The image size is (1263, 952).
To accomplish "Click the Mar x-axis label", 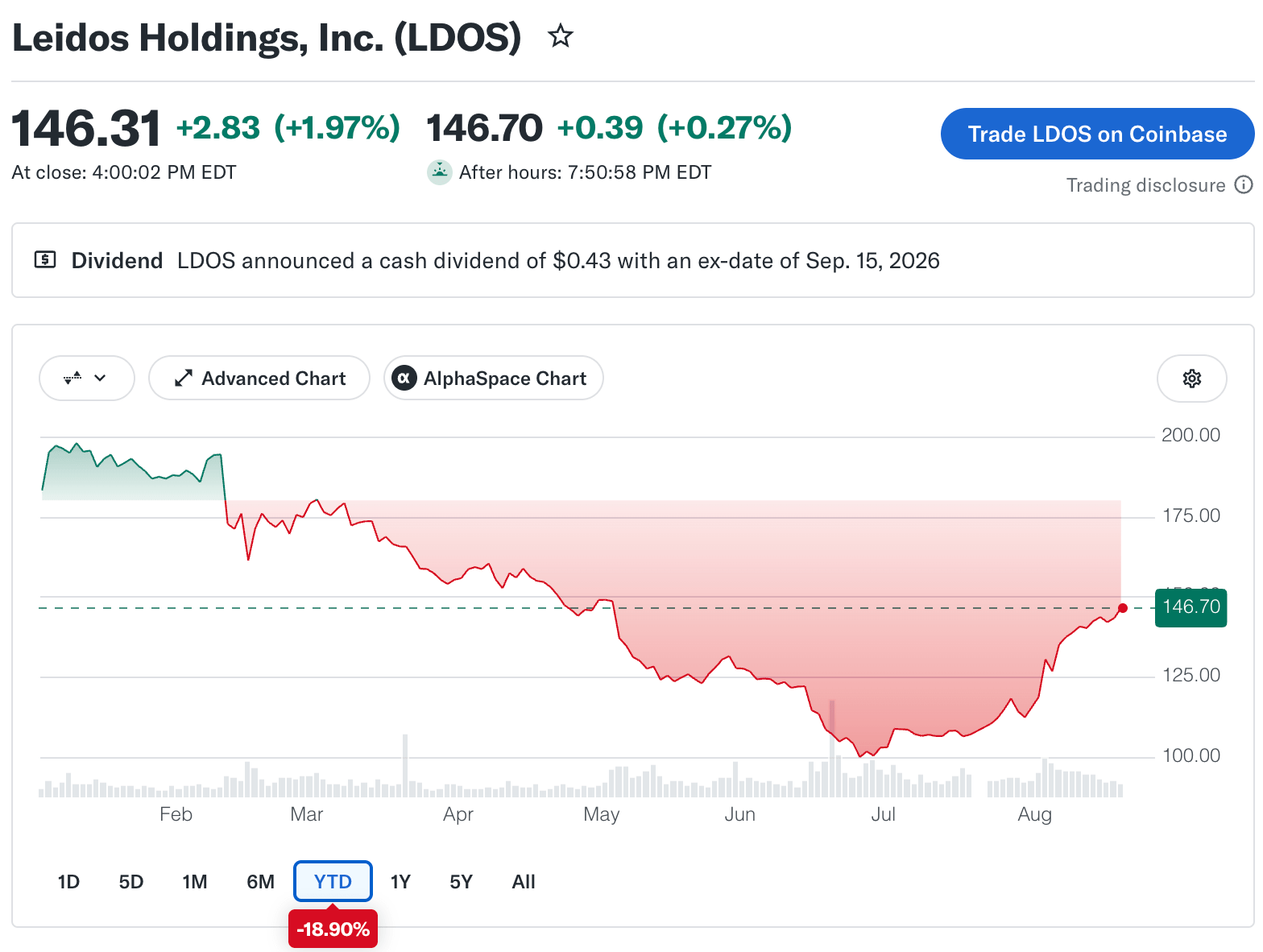I will pos(307,814).
